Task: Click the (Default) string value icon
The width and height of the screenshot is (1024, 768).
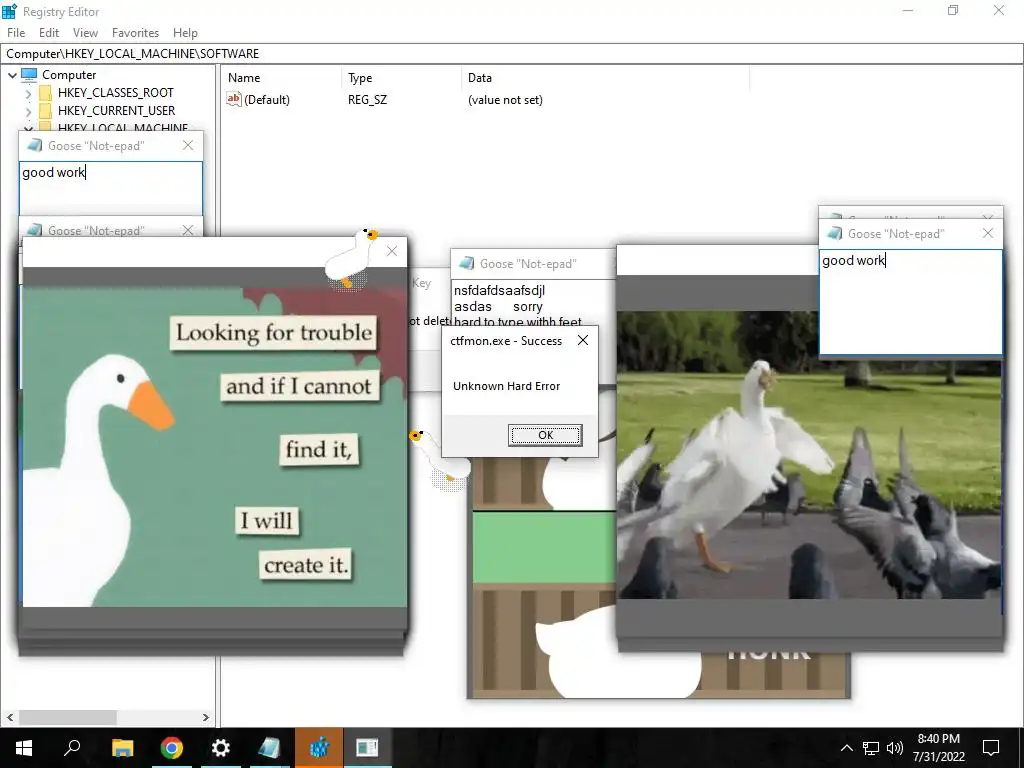Action: coord(233,99)
